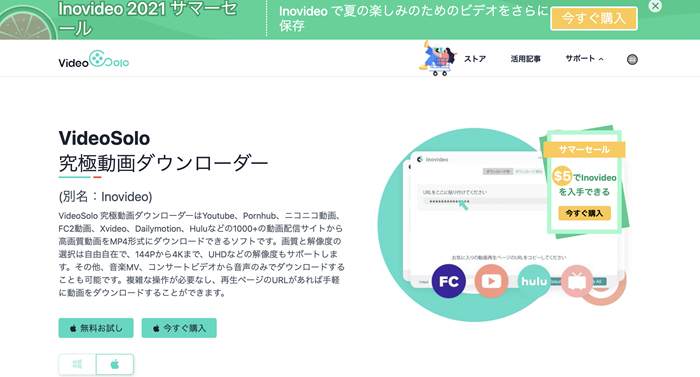Open the 活用記事 menu item
700x377 pixels.
point(525,59)
